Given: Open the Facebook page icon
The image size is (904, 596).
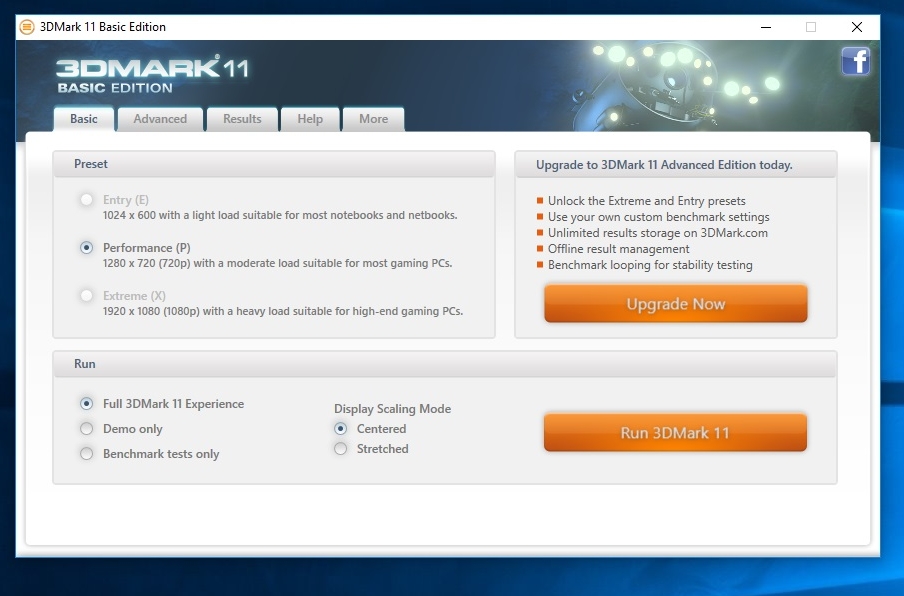Looking at the screenshot, I should tap(856, 62).
